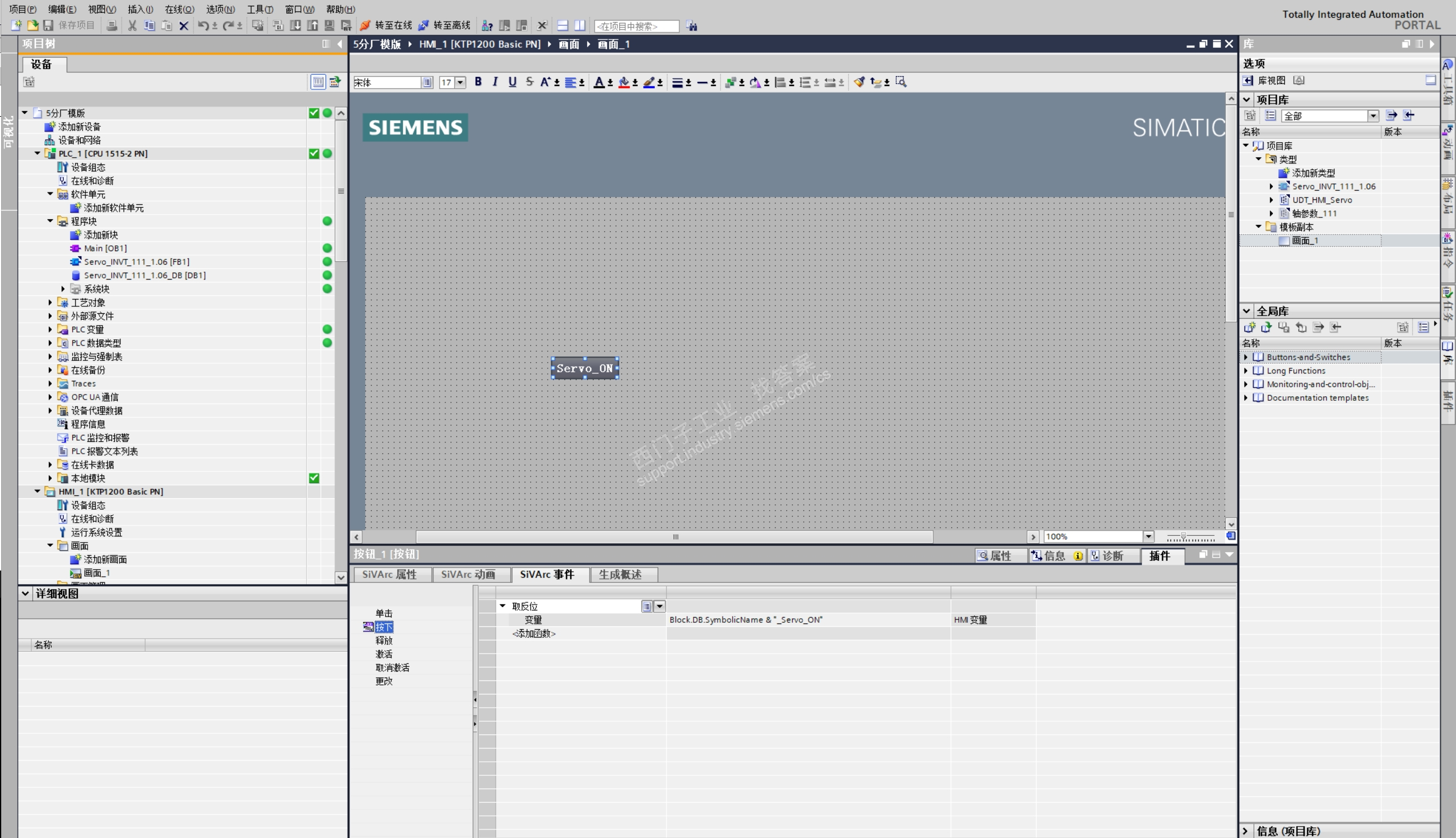This screenshot has width=1456, height=838.
Task: Expand the PLC 变量 tree node
Action: pos(50,329)
